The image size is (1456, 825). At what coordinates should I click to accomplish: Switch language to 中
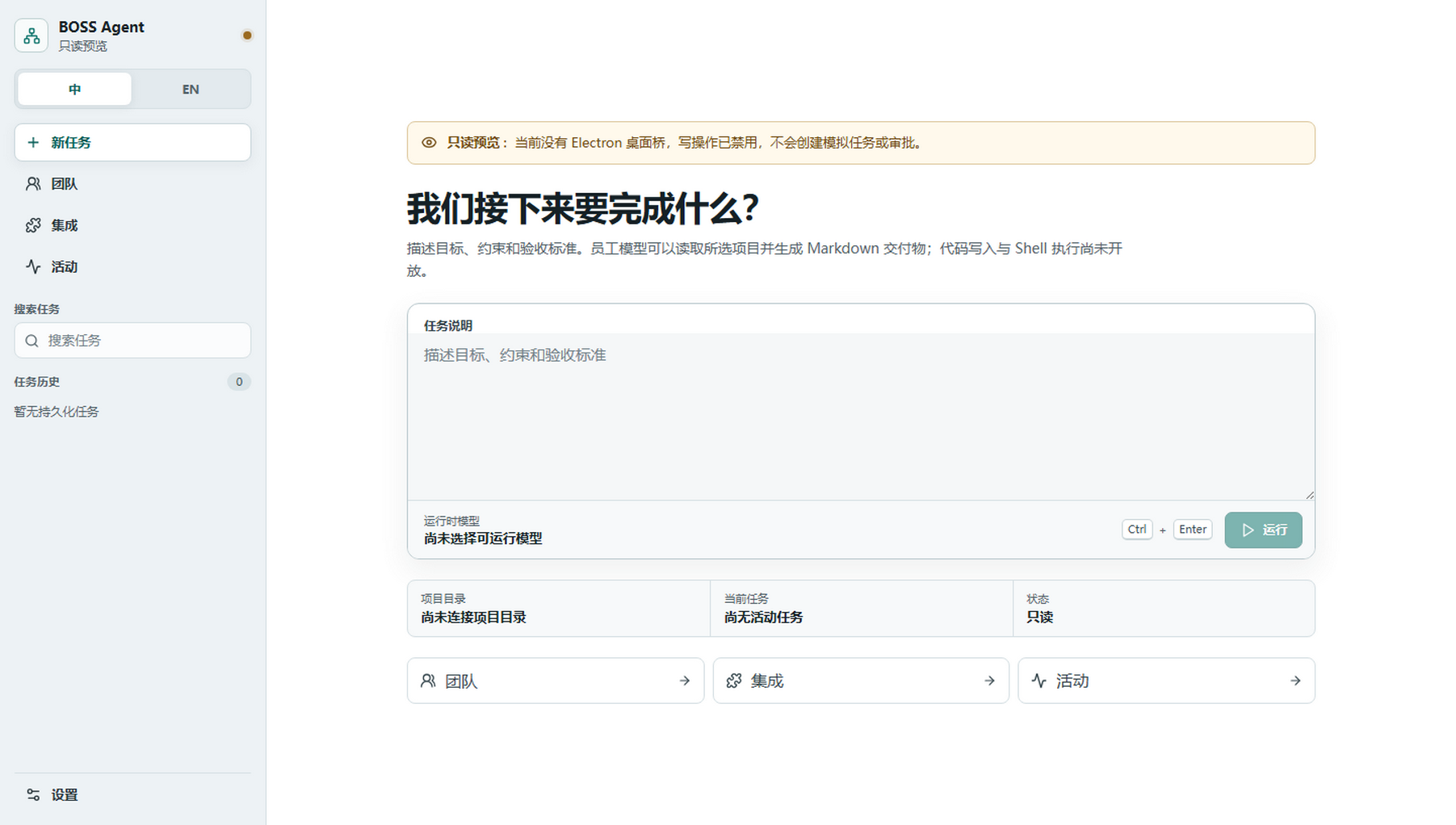point(74,89)
